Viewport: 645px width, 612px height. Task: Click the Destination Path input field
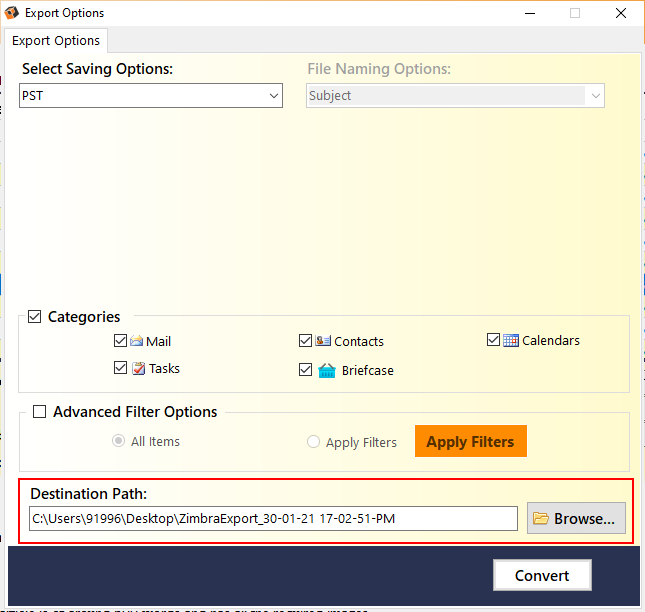point(273,519)
